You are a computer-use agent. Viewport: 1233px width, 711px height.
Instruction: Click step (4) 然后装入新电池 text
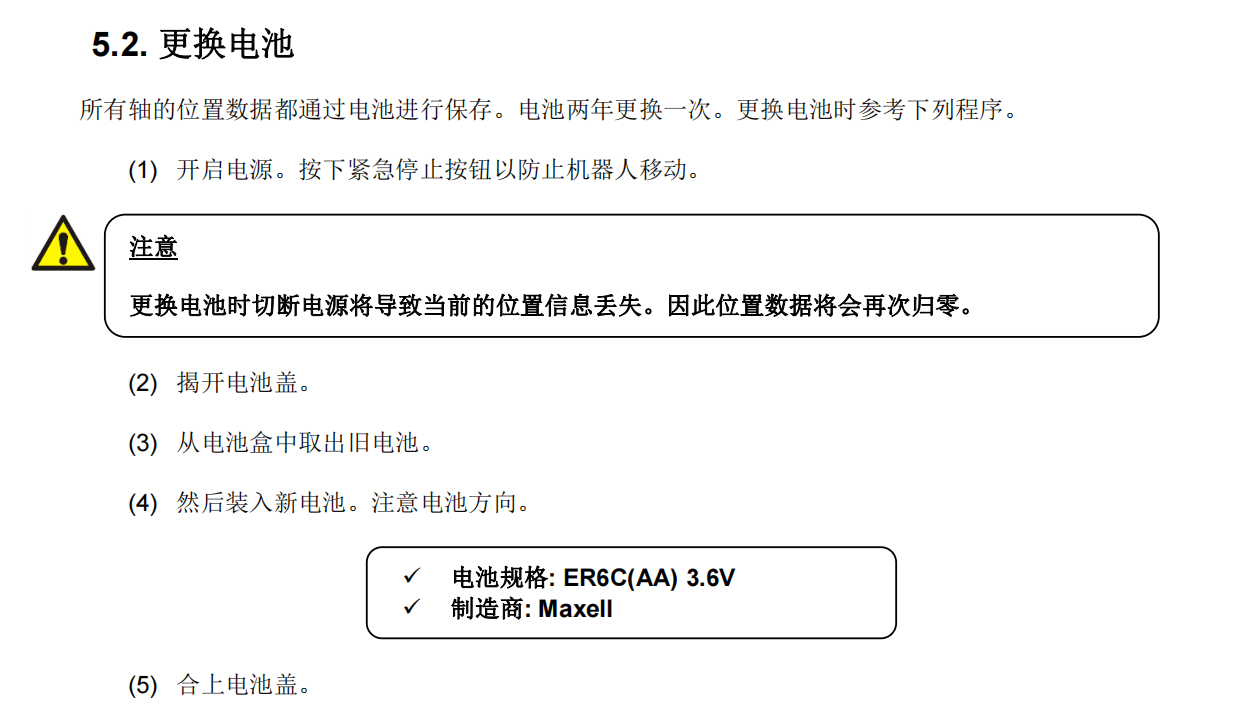coord(353,503)
